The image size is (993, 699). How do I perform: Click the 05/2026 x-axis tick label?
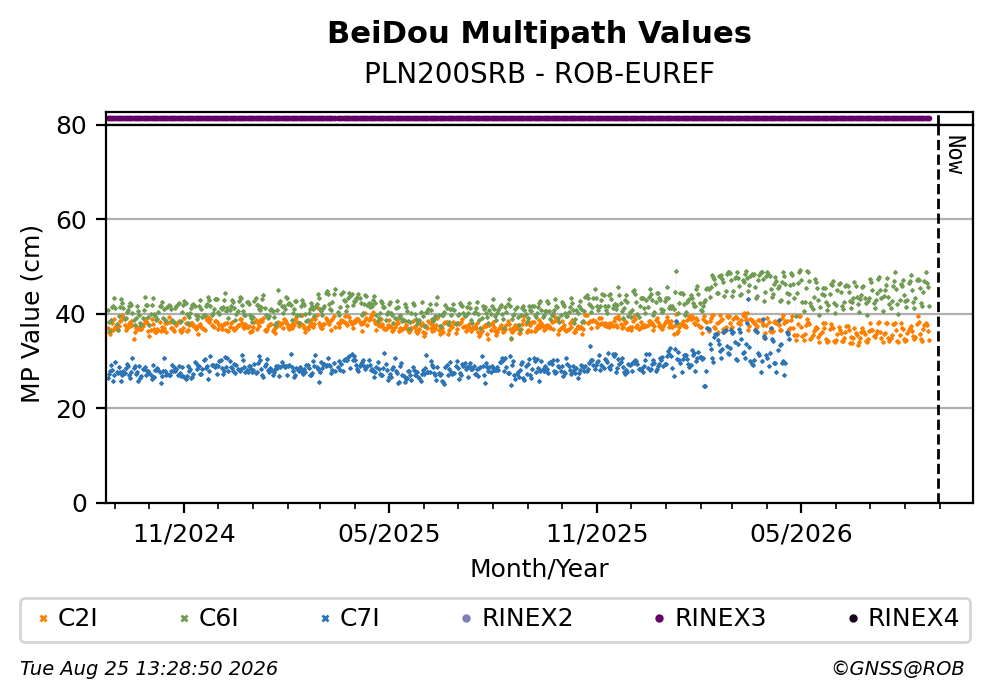(801, 534)
